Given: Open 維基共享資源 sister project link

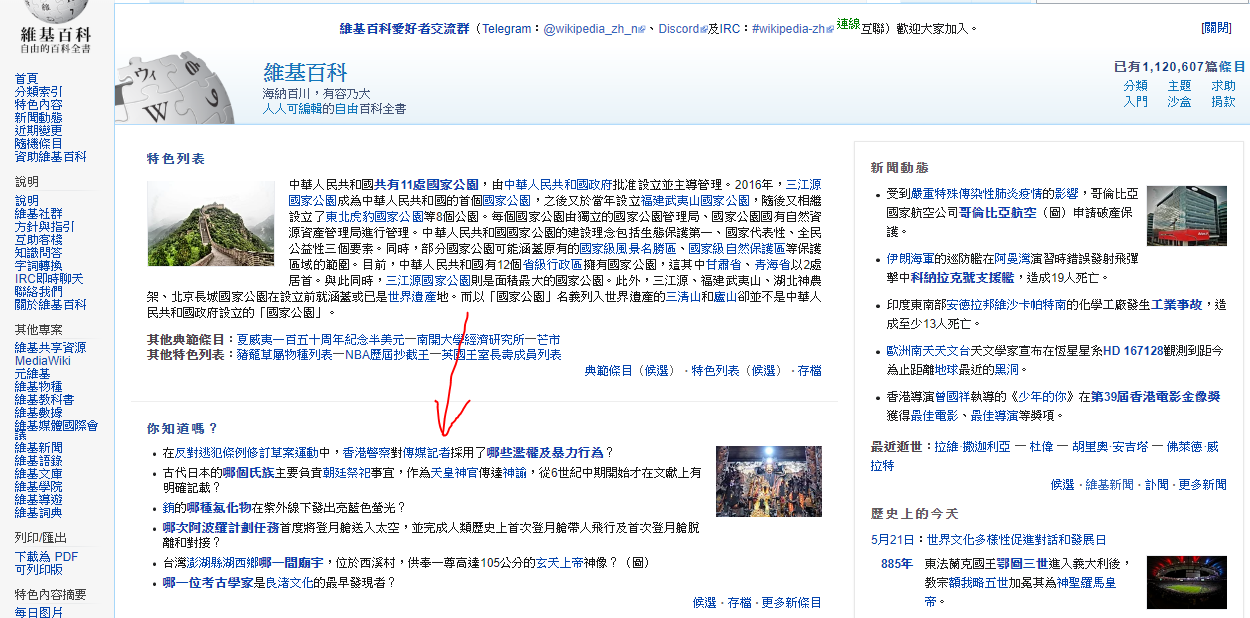Looking at the screenshot, I should 50,348.
